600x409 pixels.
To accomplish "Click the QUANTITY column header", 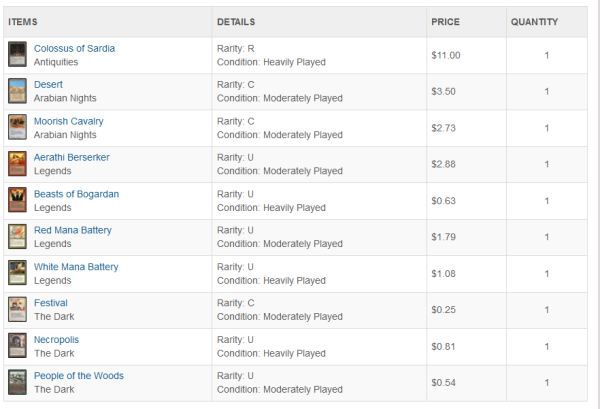I will [x=534, y=21].
